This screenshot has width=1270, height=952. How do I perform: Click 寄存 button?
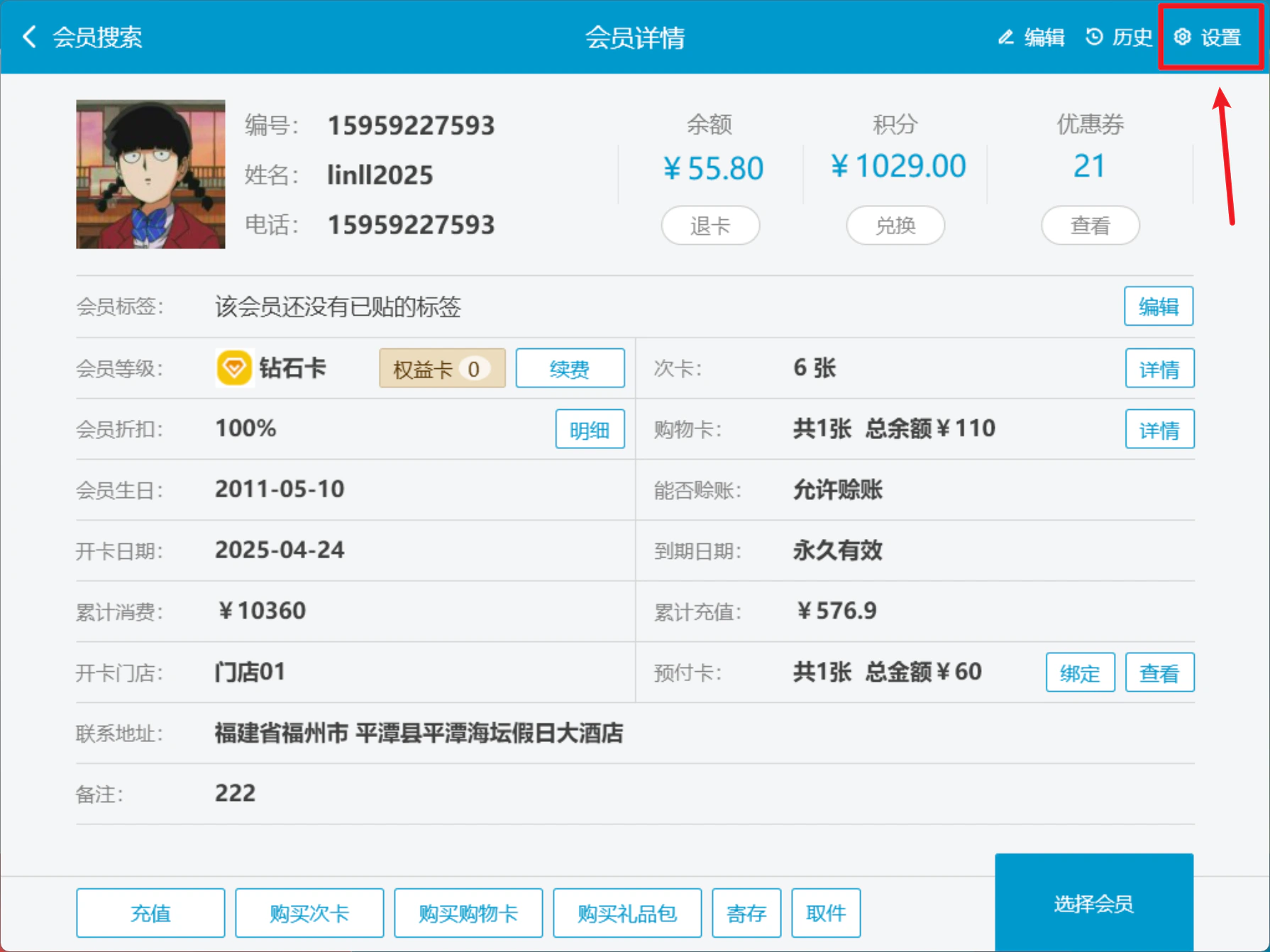746,913
